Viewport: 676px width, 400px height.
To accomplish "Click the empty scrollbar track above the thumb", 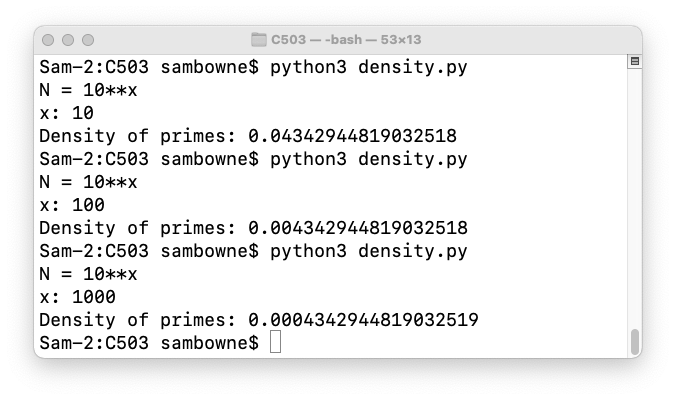I will tap(634, 200).
